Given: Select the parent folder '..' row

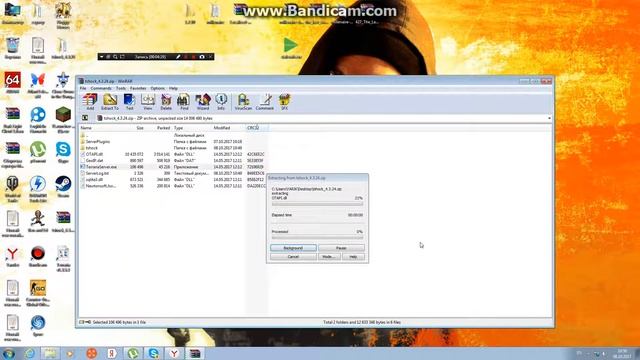Looking at the screenshot, I should click(173, 135).
